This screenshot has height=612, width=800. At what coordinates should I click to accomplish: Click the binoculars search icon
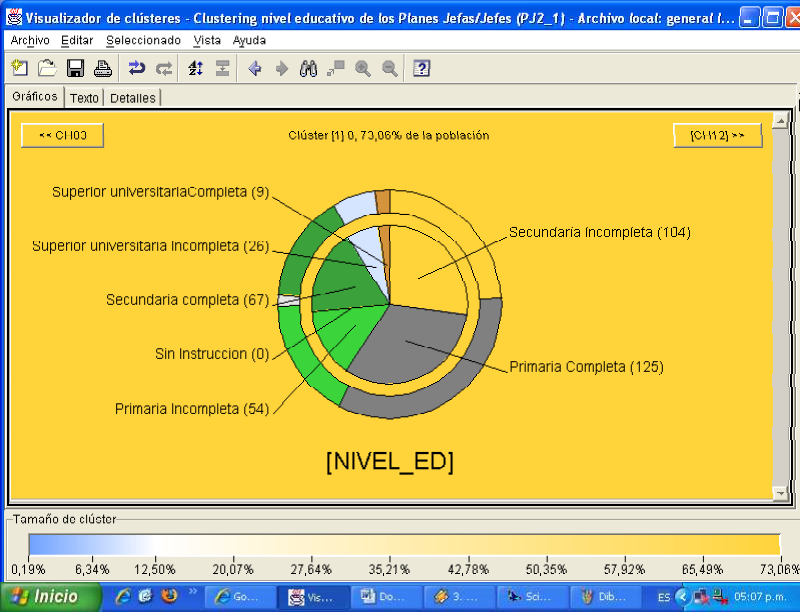point(309,68)
